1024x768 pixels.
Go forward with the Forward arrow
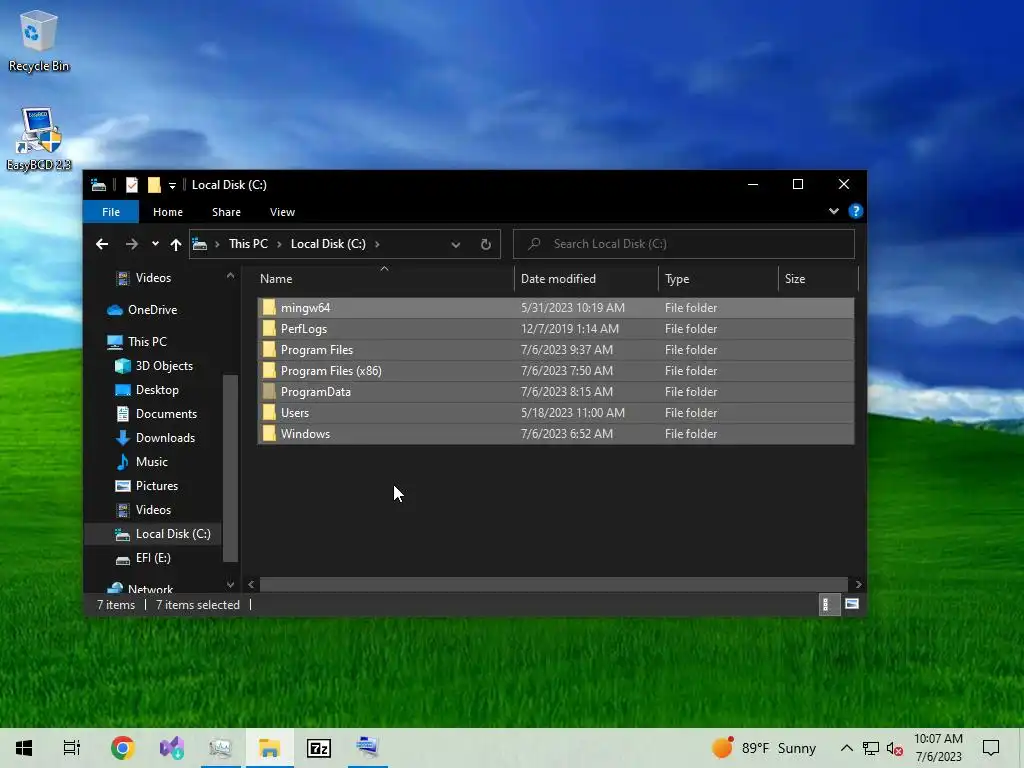tap(132, 244)
